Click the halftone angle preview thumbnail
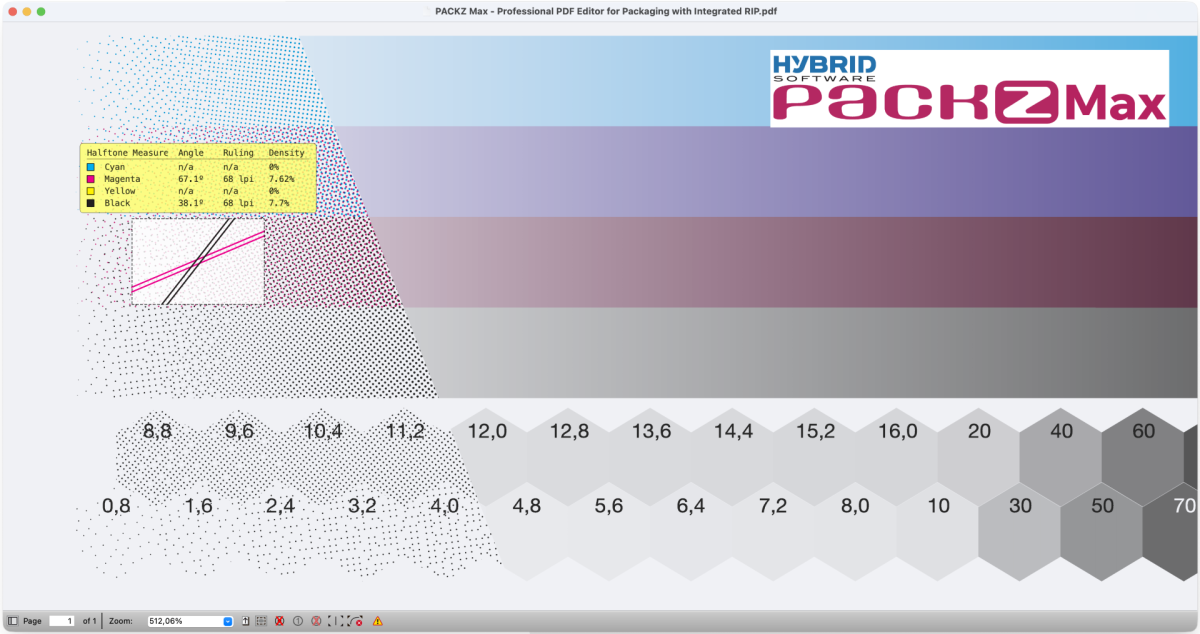 [198, 261]
